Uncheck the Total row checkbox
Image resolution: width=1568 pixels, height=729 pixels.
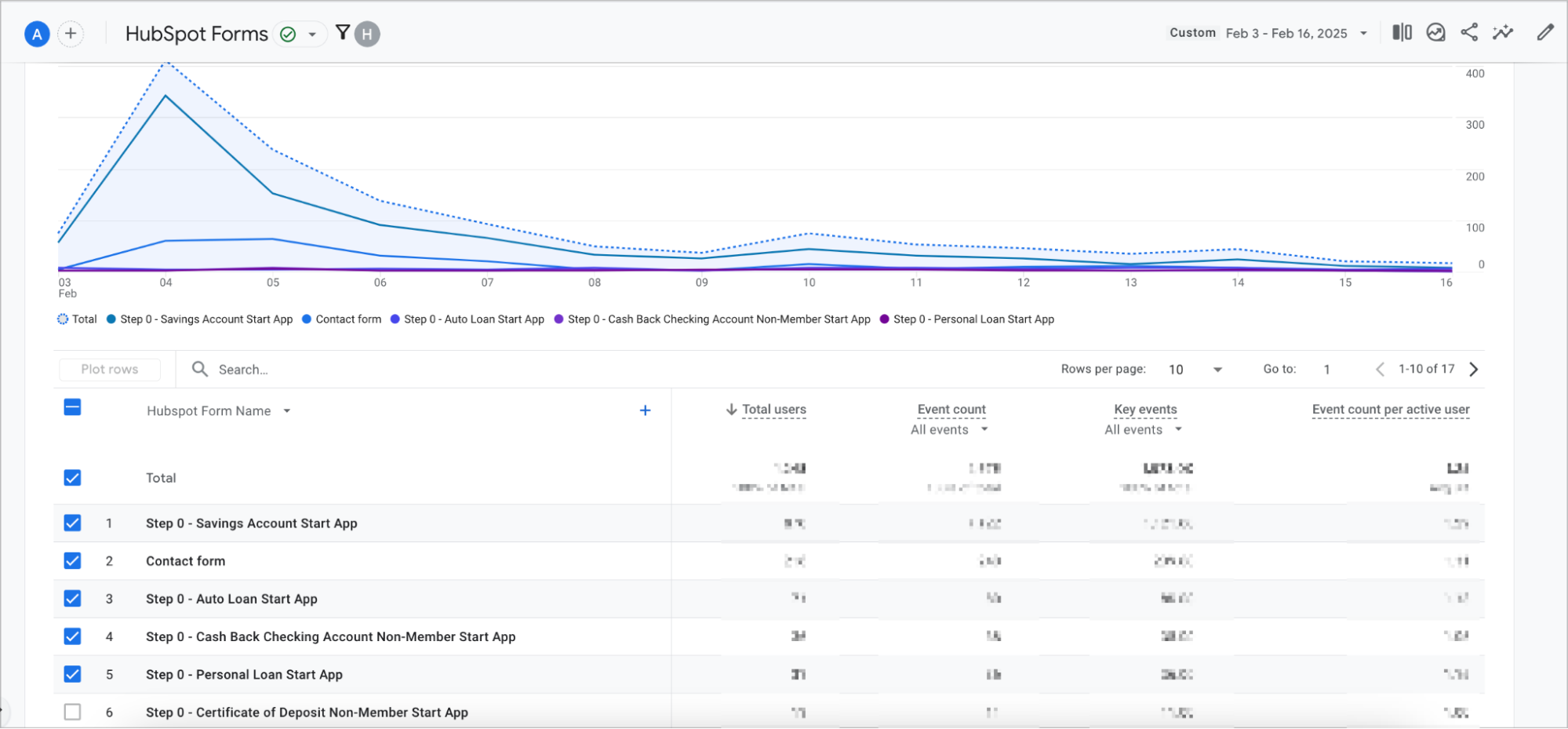pos(72,478)
